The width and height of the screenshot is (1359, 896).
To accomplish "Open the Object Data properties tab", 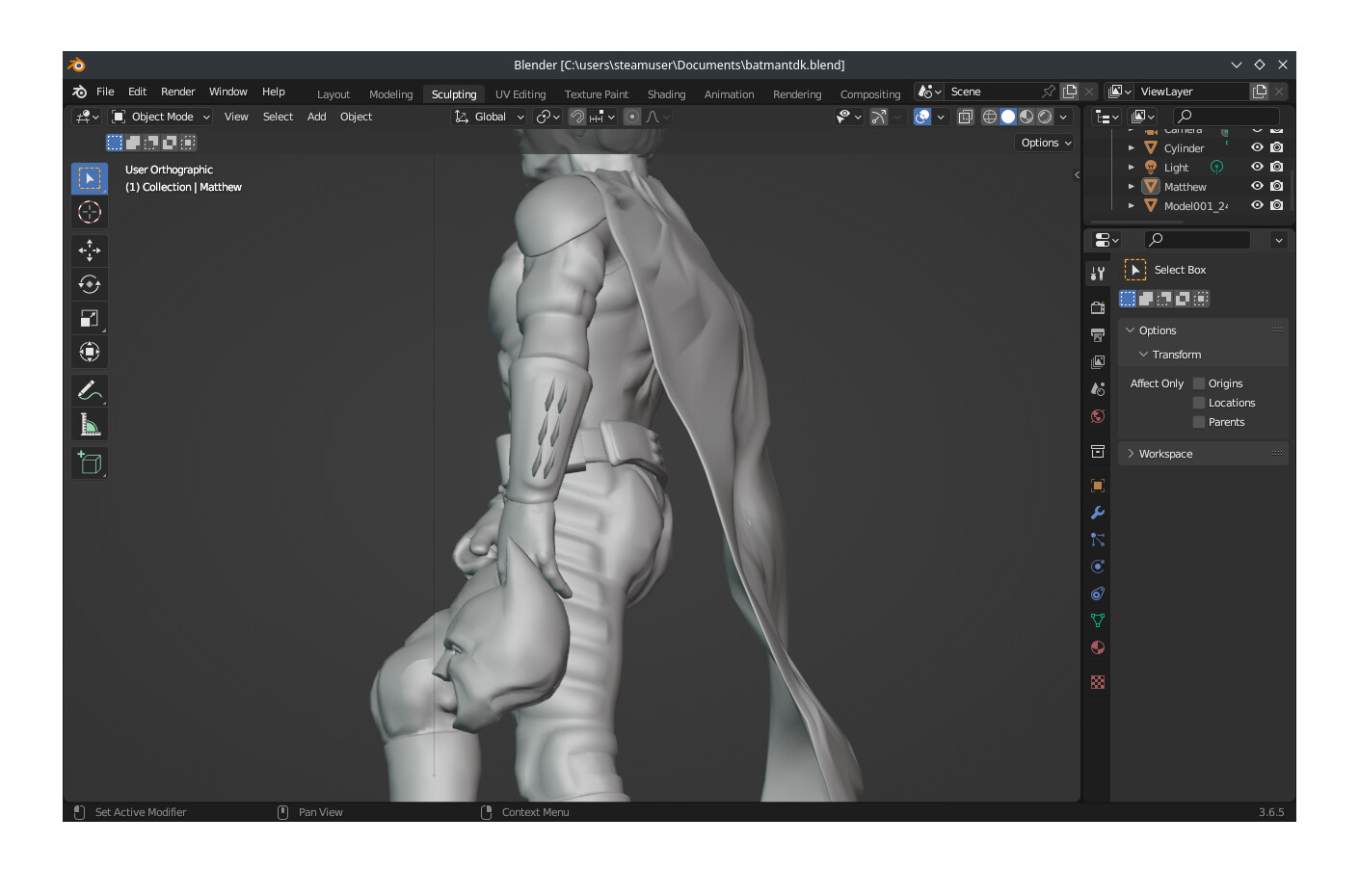I will point(1098,620).
